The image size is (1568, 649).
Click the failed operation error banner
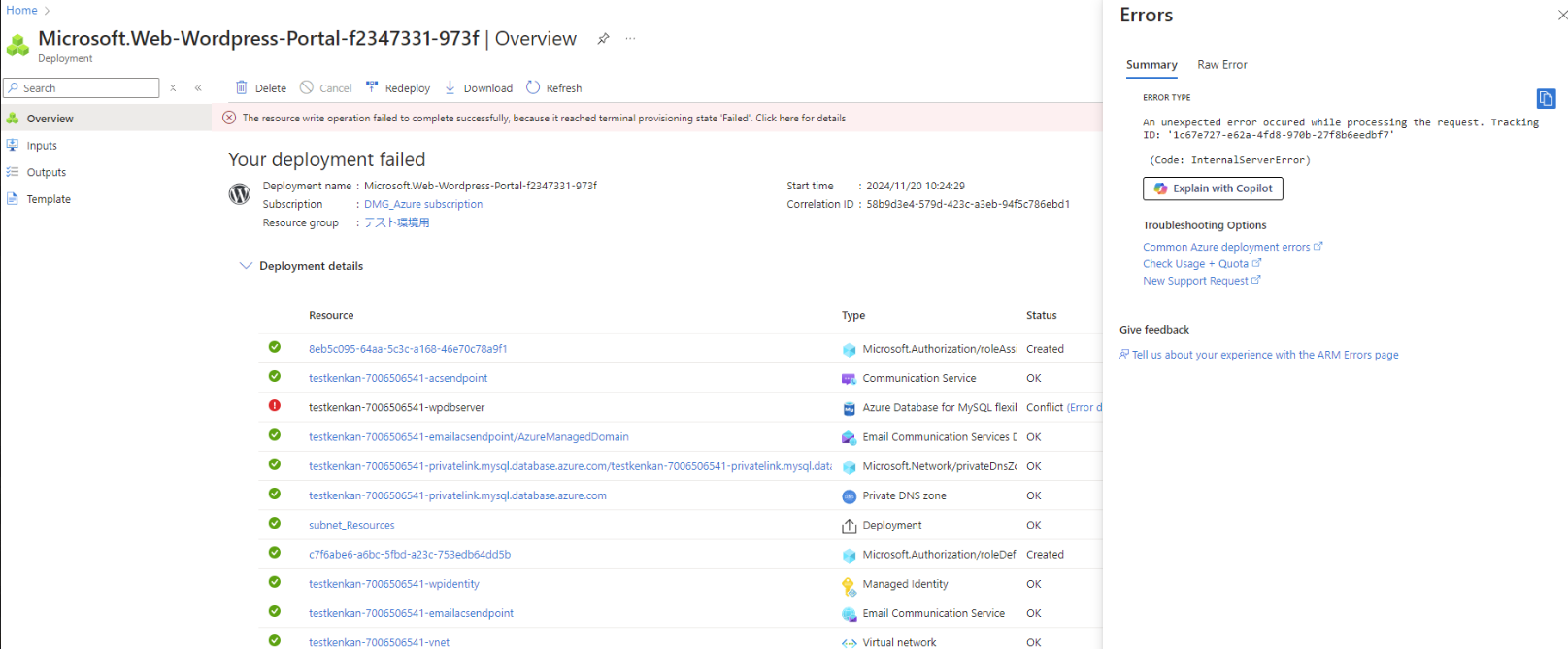pos(657,118)
